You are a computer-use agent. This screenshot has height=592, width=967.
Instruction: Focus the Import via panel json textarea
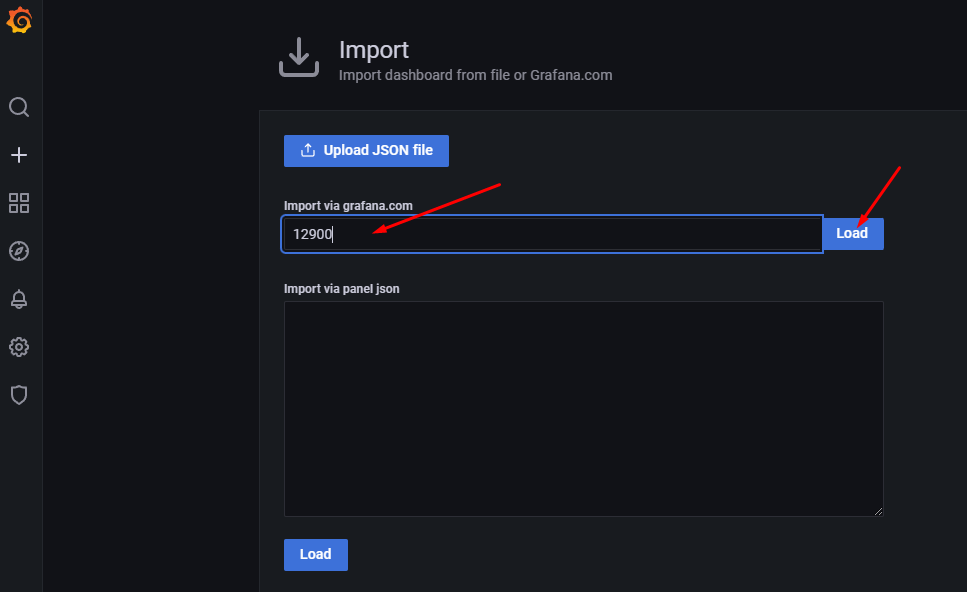coord(583,409)
